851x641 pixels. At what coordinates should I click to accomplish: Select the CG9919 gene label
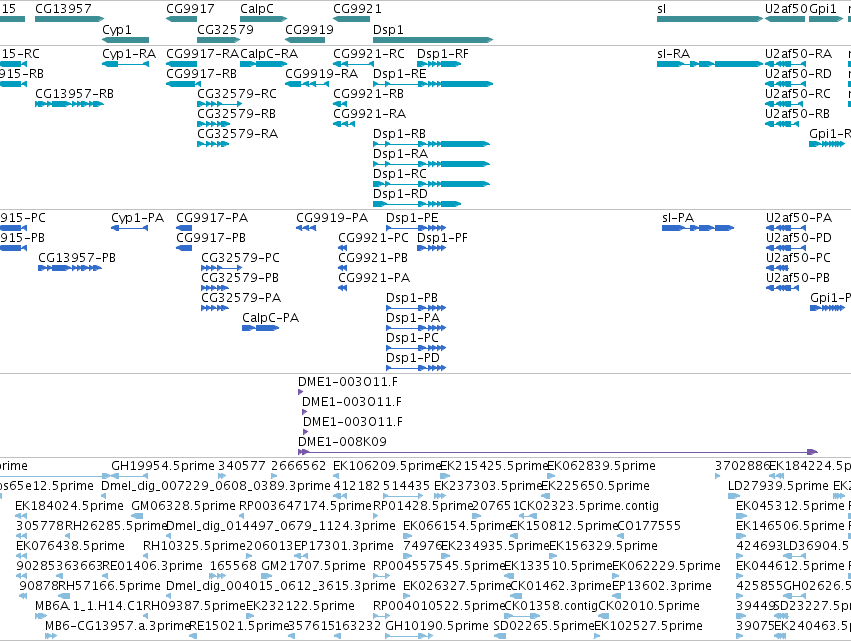coord(309,29)
